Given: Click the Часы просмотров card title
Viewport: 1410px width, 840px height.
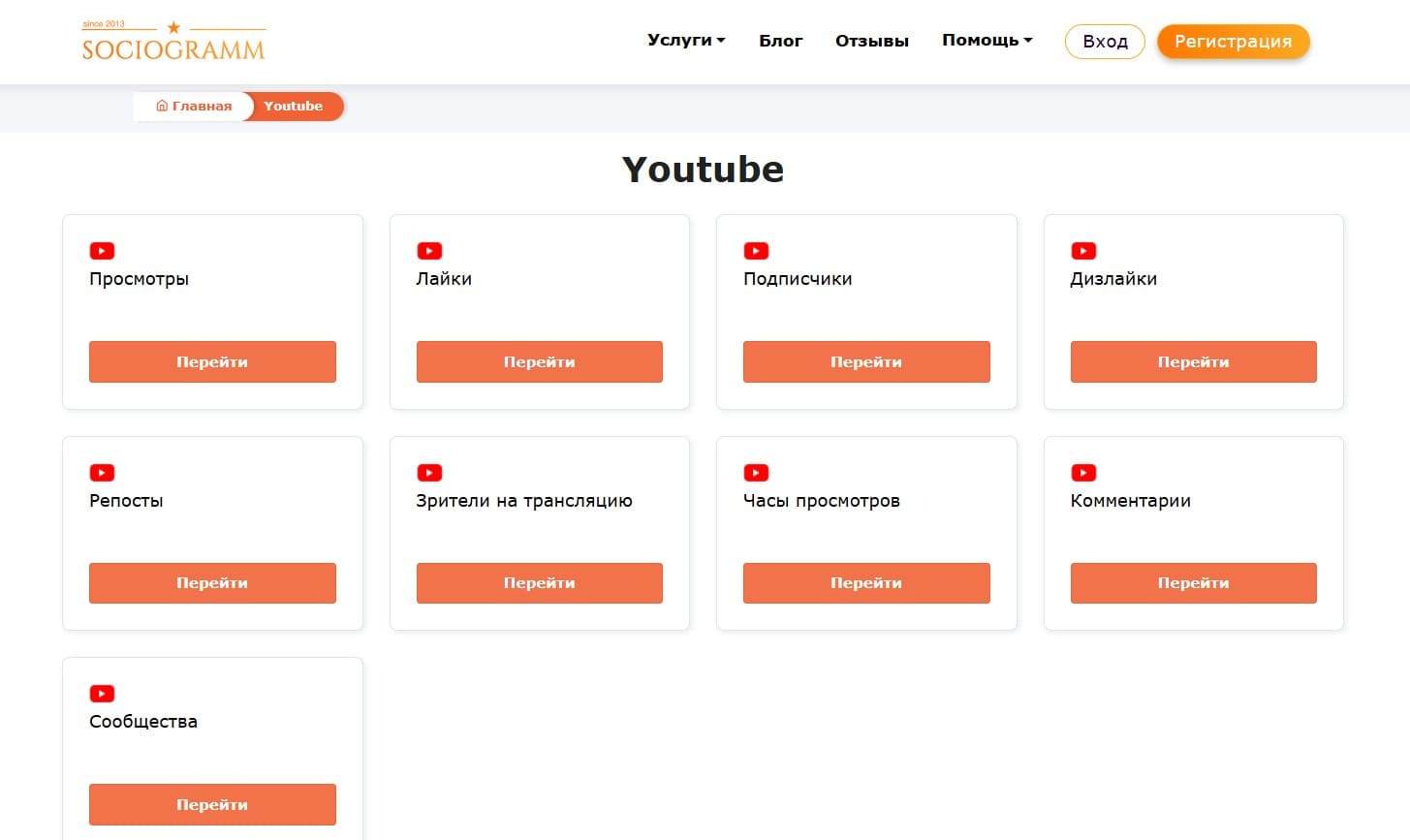Looking at the screenshot, I should [x=822, y=501].
